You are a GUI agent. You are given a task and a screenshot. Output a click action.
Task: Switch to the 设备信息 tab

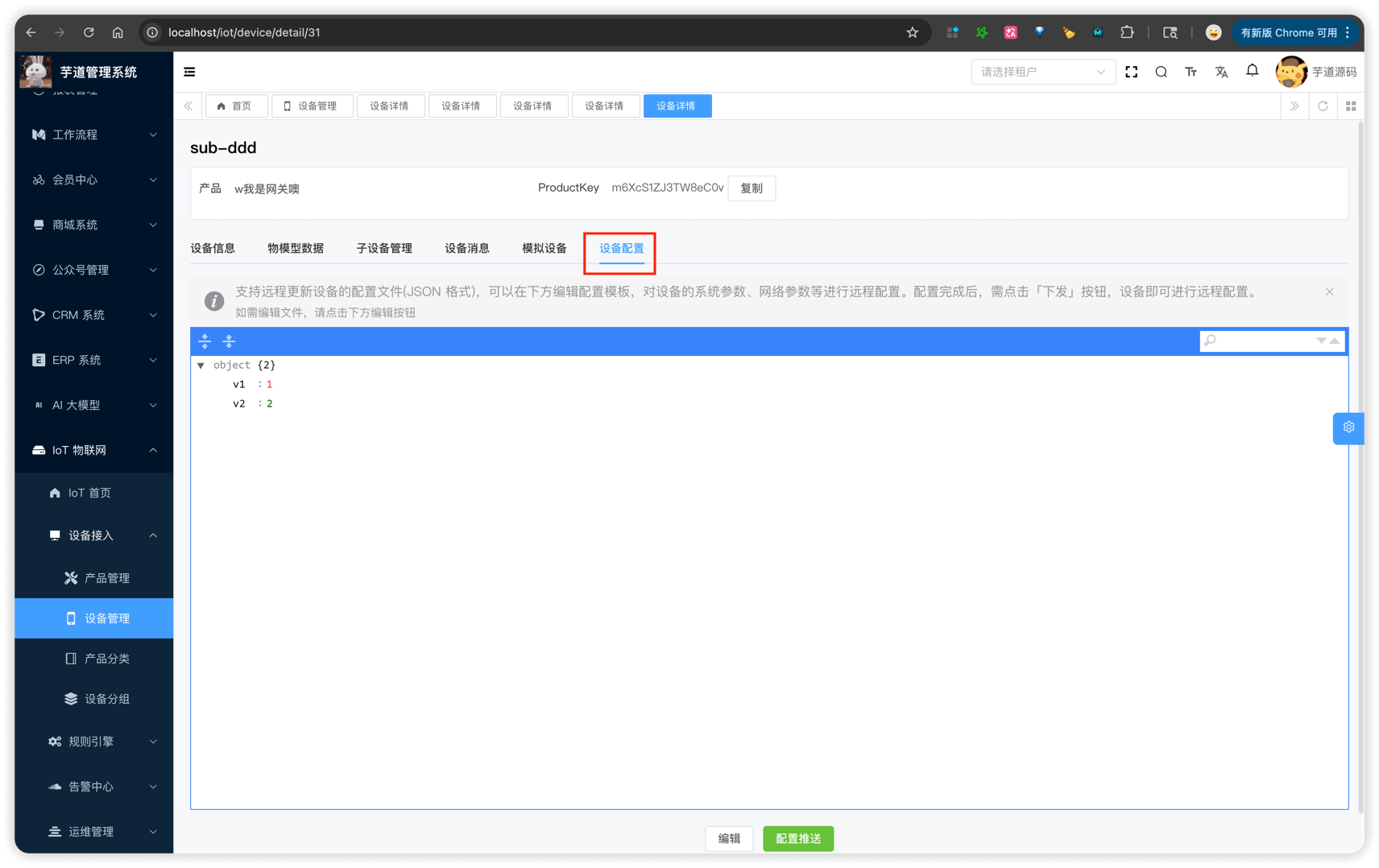point(213,248)
